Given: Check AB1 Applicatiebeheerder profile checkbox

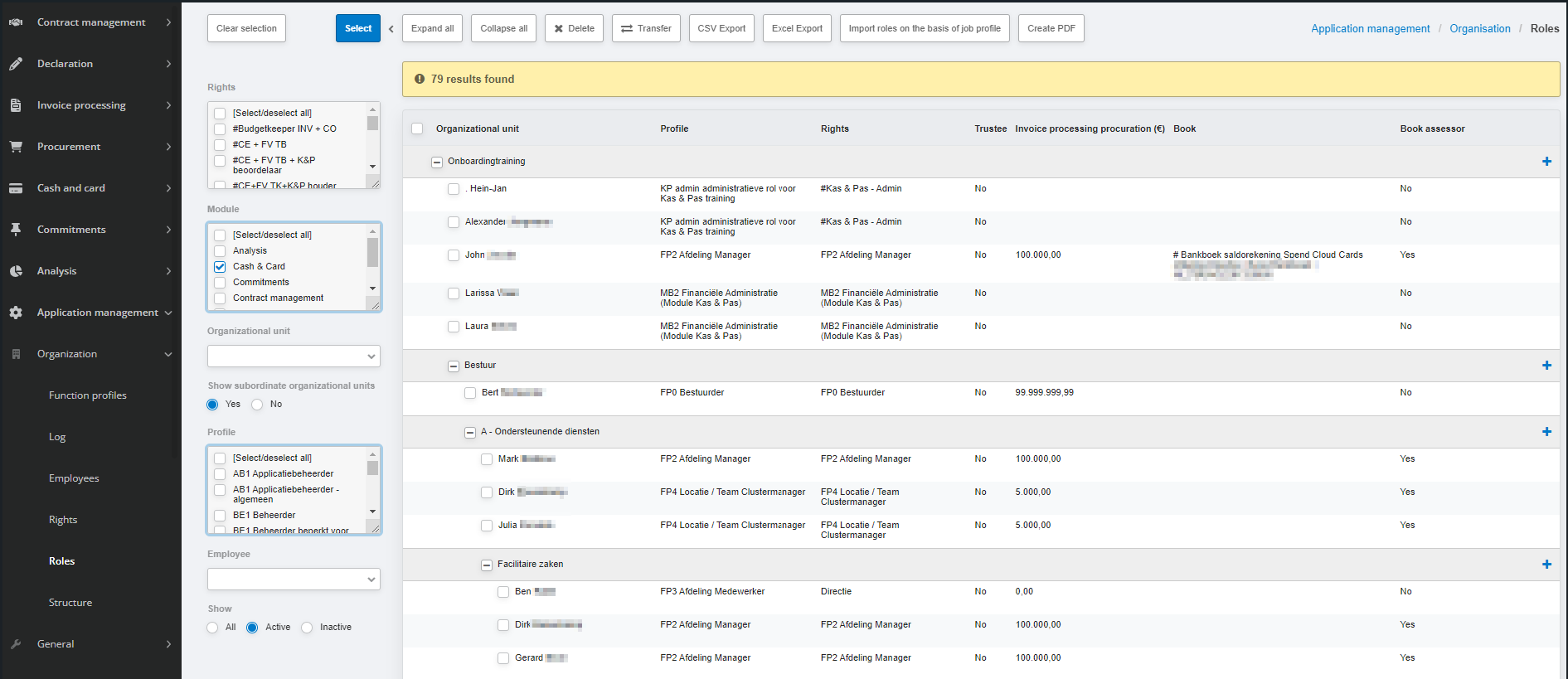Looking at the screenshot, I should point(220,474).
